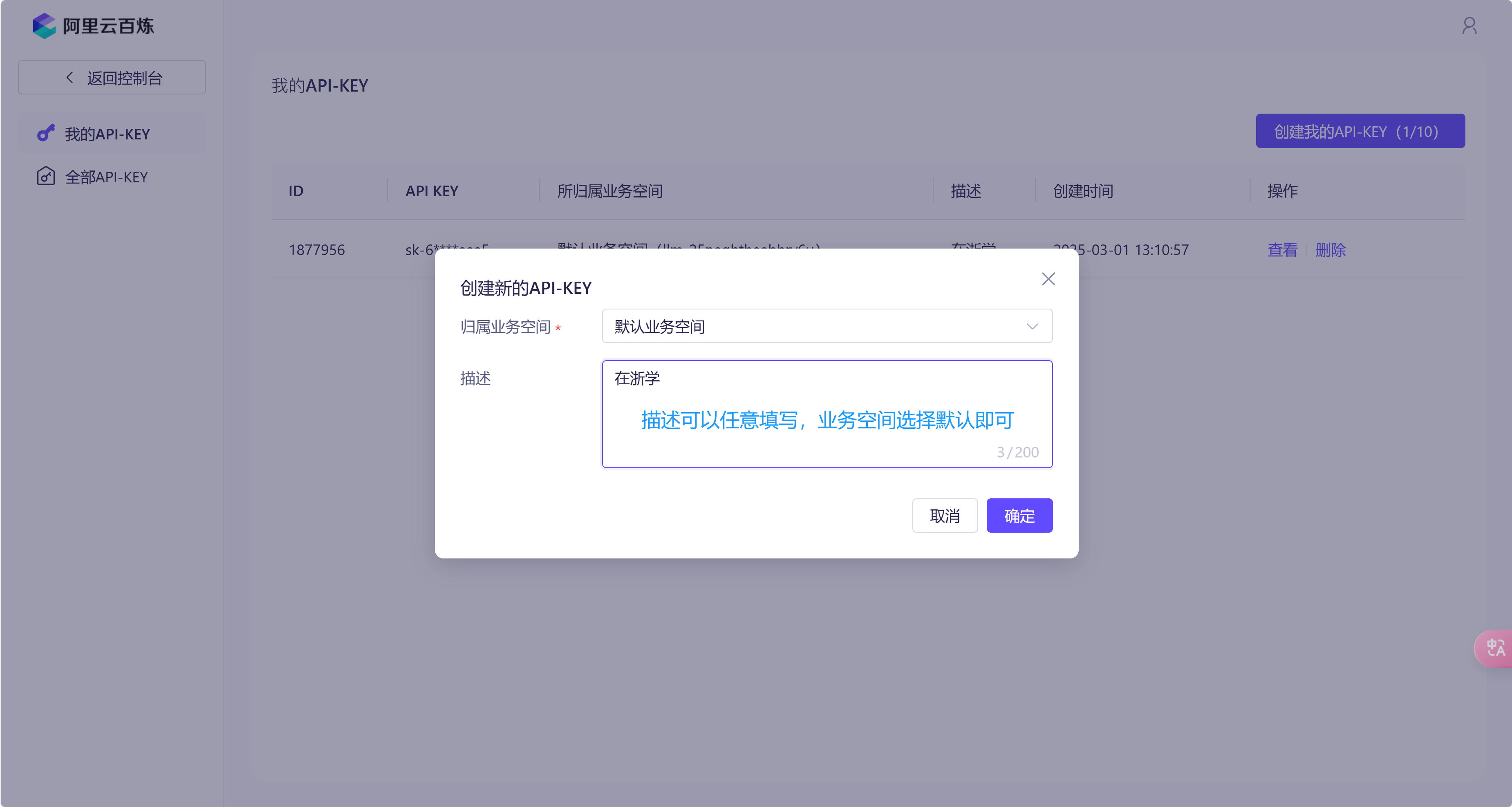Click the close X on the dialog
The height and width of the screenshot is (807, 1512).
pyautogui.click(x=1048, y=279)
